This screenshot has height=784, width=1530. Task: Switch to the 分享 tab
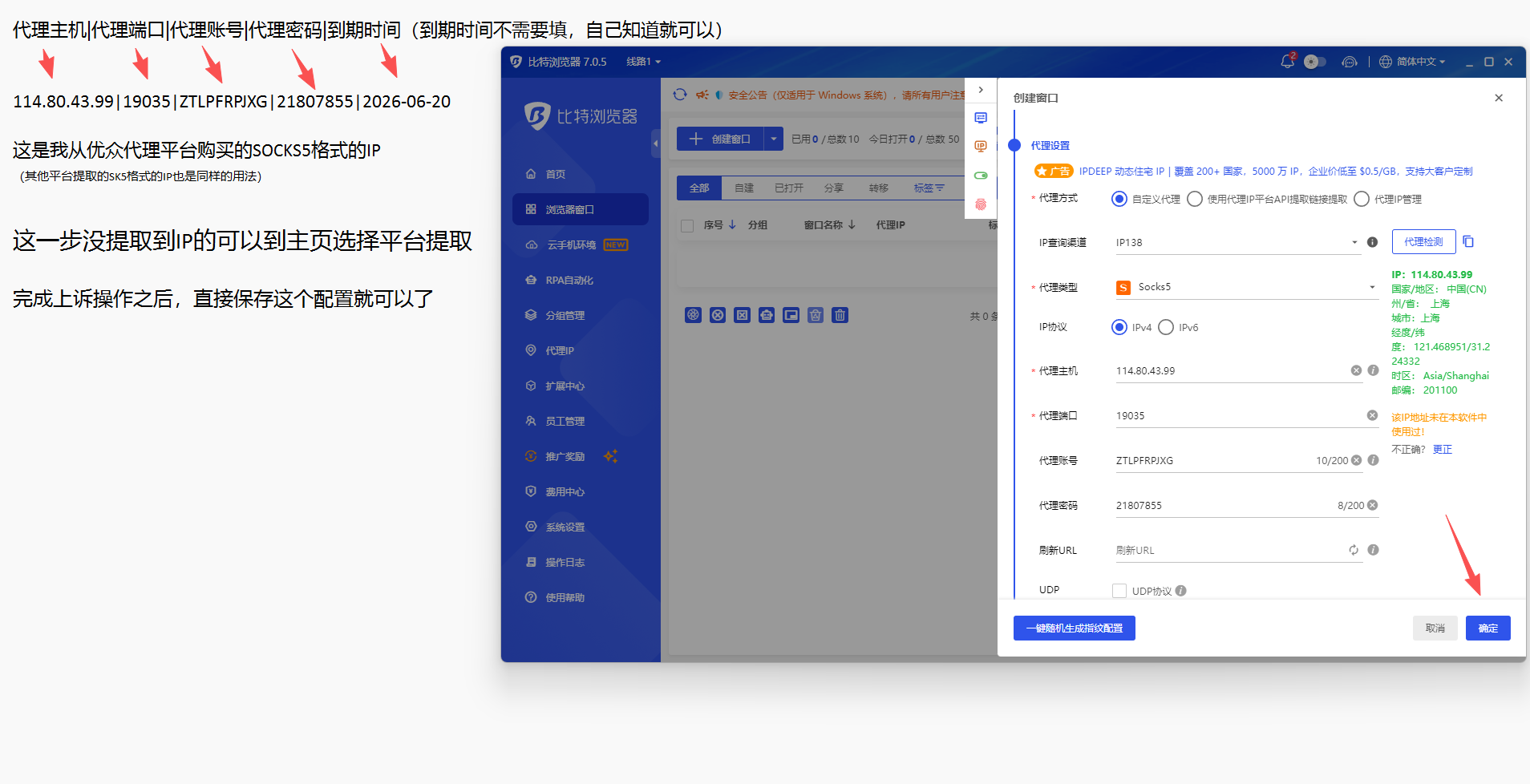(x=834, y=188)
